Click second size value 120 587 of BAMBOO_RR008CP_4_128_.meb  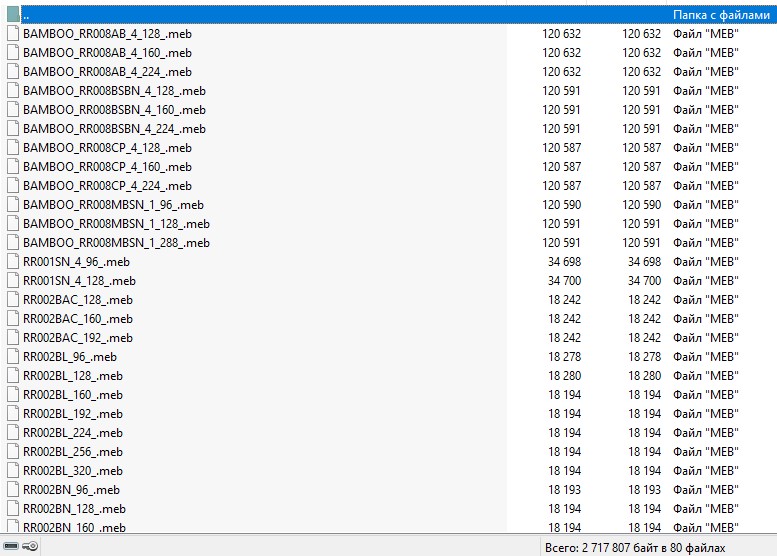pos(642,148)
